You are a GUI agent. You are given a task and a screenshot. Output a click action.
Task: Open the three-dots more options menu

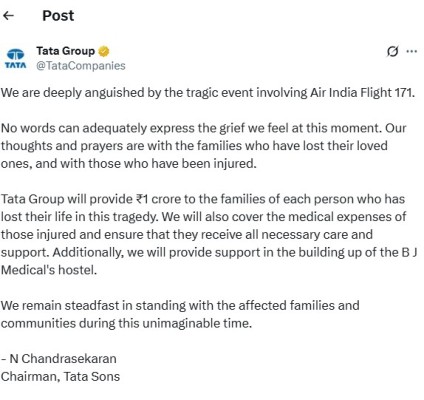pyautogui.click(x=412, y=51)
